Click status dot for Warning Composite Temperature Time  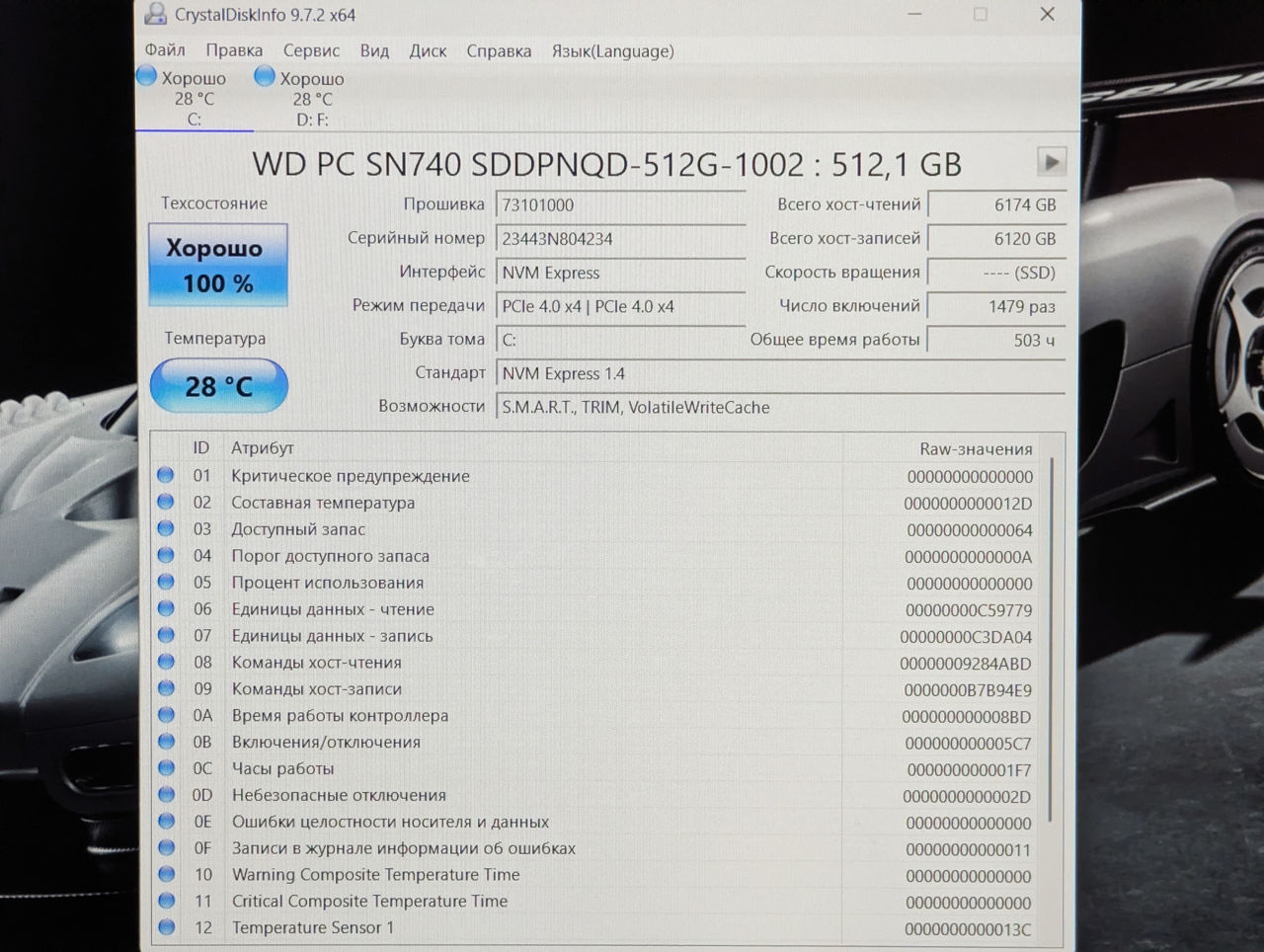click(x=166, y=874)
